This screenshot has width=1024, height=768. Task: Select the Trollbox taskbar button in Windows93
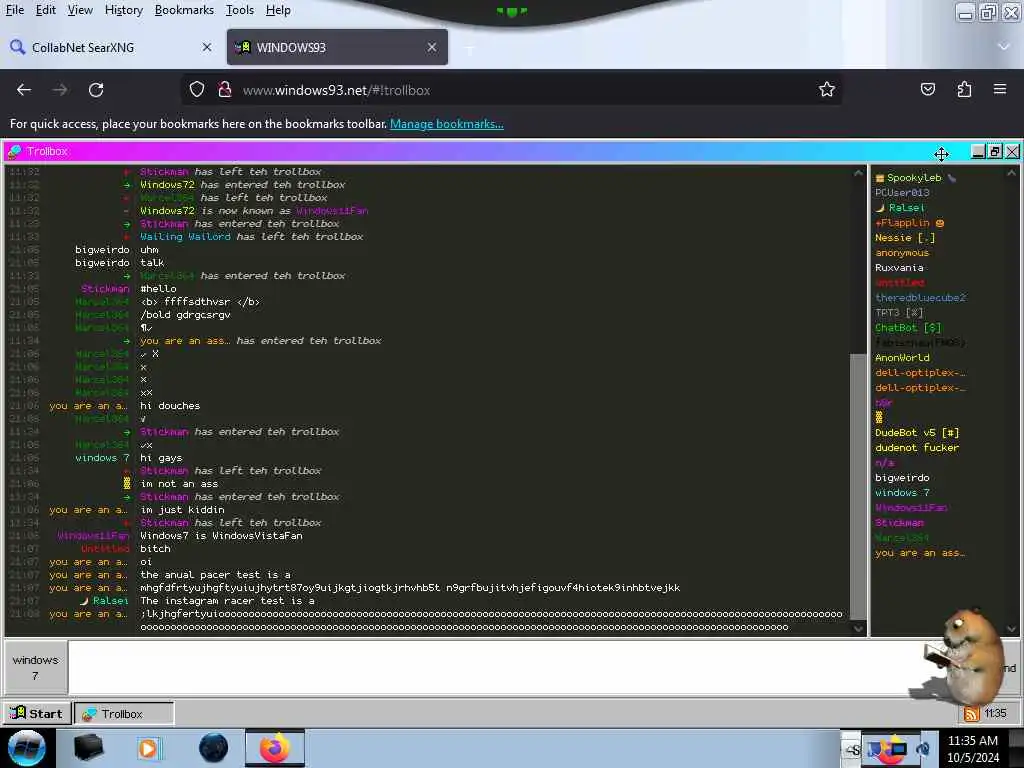coord(124,713)
